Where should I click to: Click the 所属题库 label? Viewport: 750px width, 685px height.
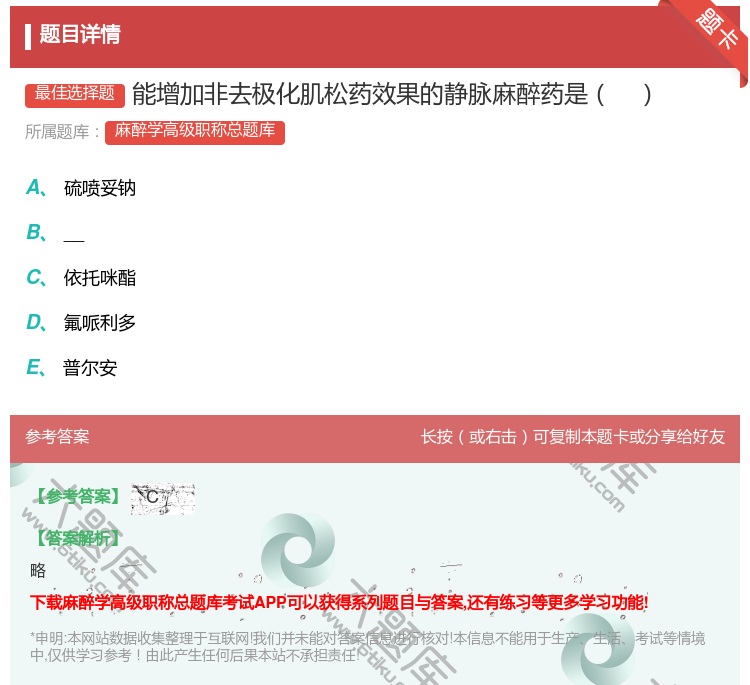point(63,132)
